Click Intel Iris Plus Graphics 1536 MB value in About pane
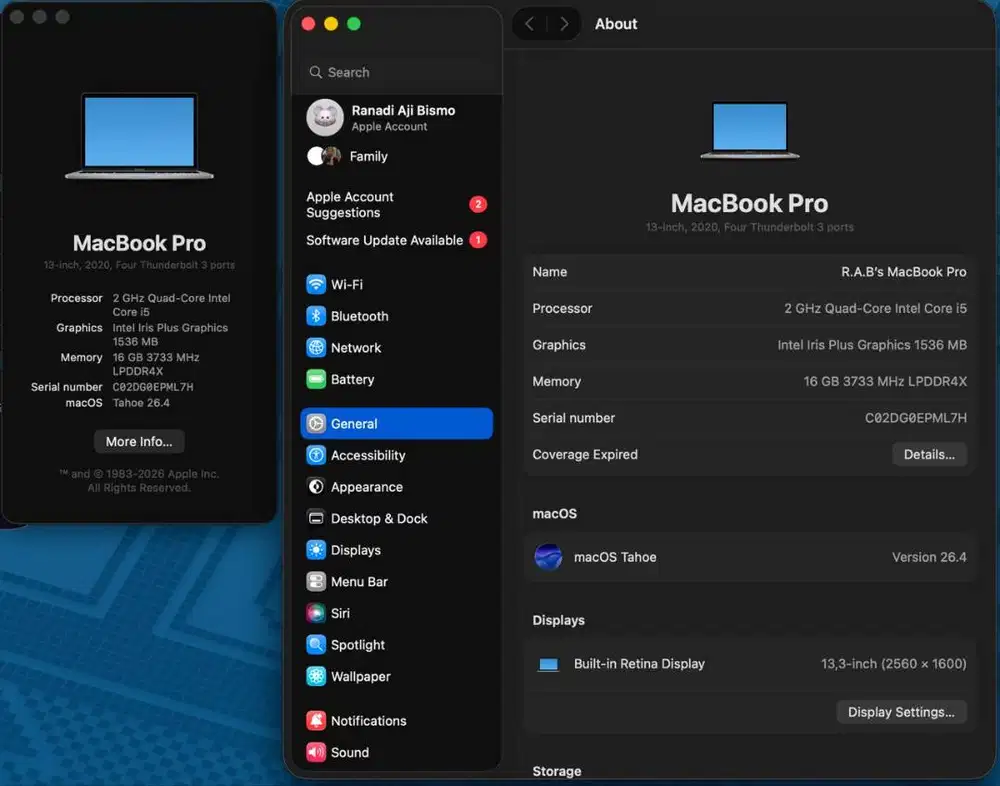The height and width of the screenshot is (786, 1000). tap(872, 345)
